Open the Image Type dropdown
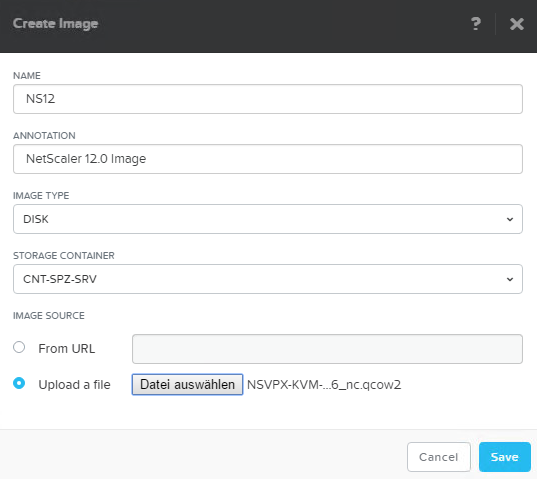 pos(268,219)
